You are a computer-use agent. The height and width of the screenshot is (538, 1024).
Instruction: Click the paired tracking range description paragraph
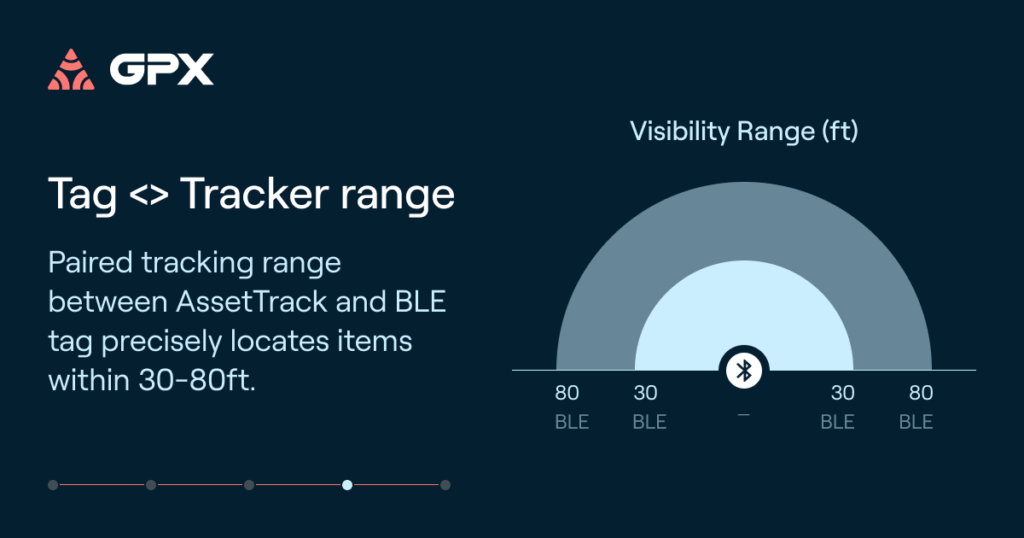pos(248,321)
